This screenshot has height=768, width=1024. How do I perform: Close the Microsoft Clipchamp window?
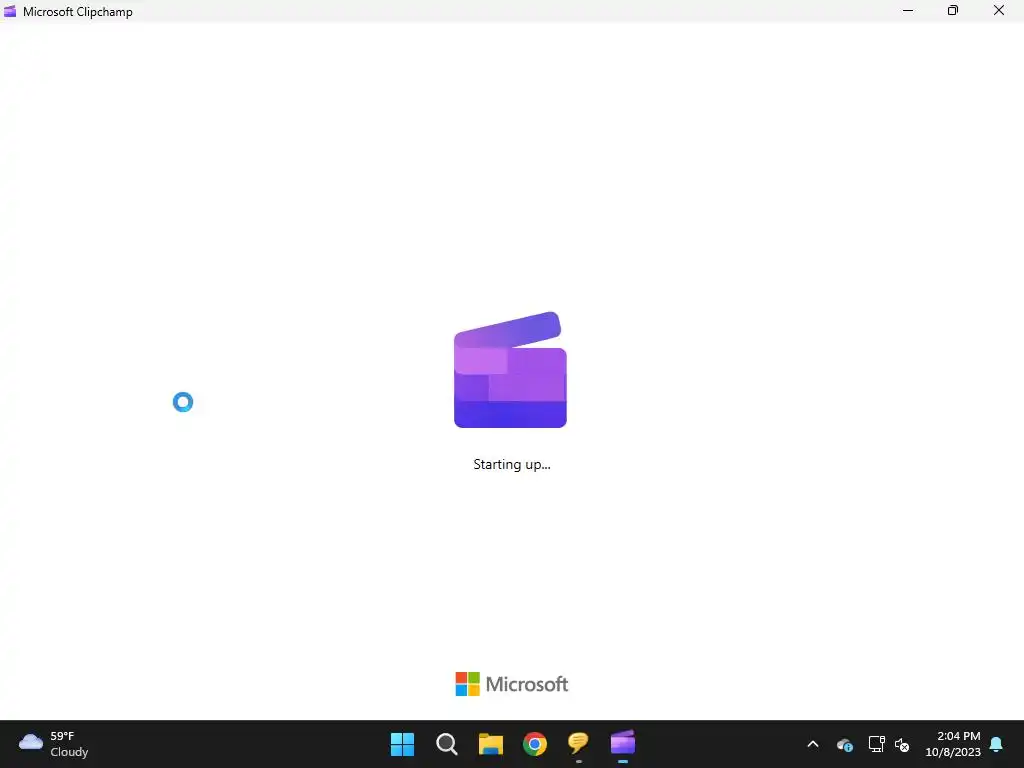click(x=999, y=10)
